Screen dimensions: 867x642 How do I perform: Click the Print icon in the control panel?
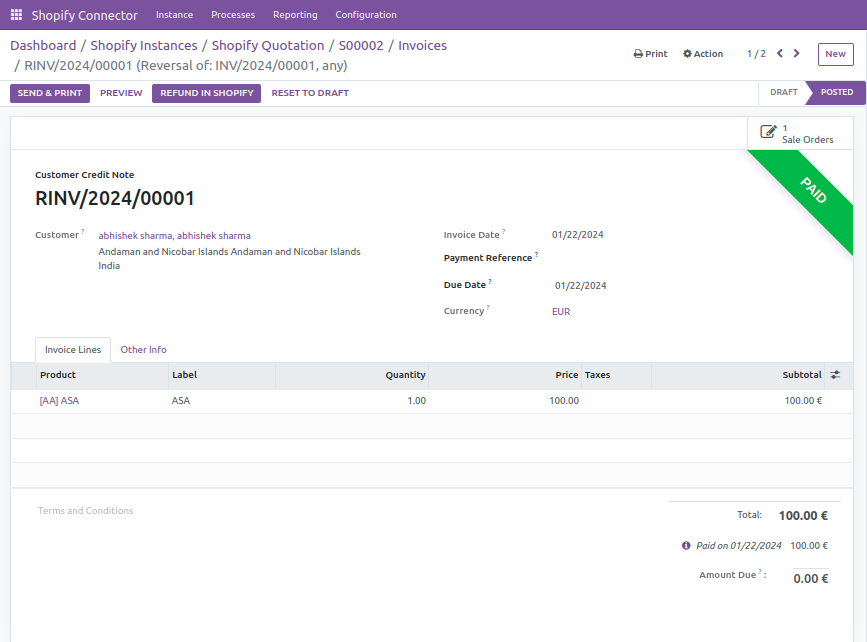pos(650,53)
